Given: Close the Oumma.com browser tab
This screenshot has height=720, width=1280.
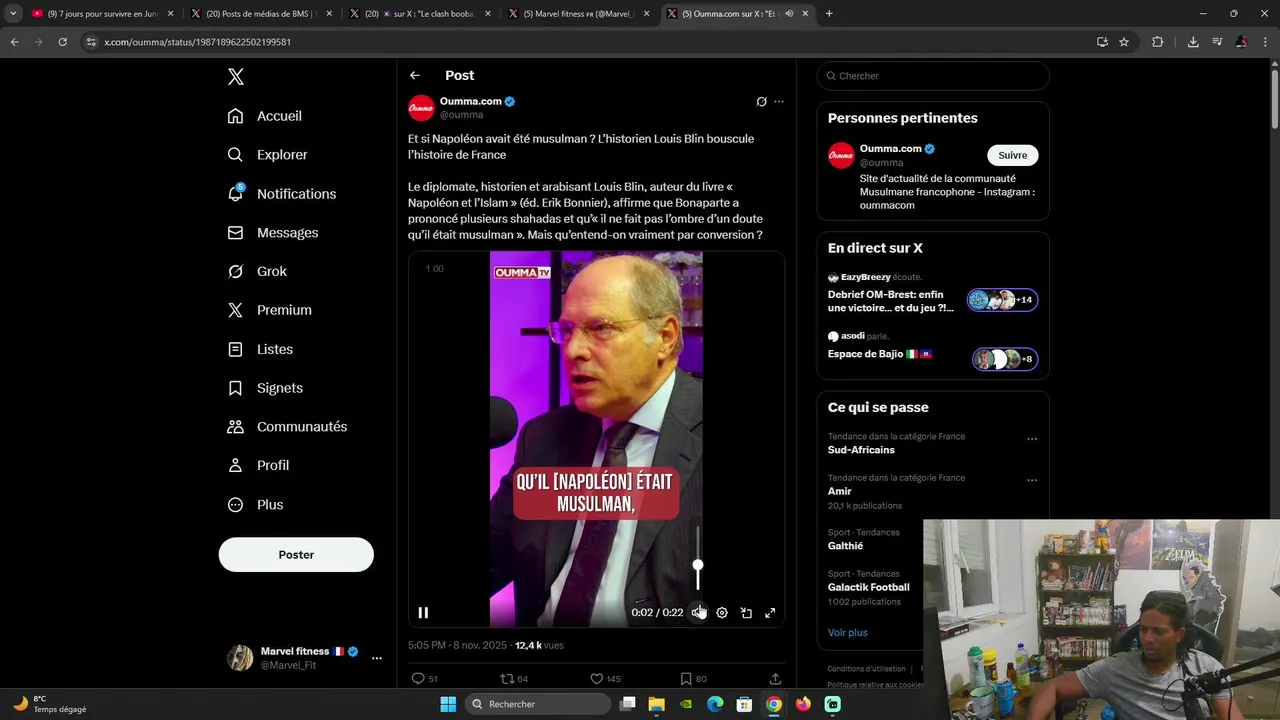Looking at the screenshot, I should coord(805,14).
